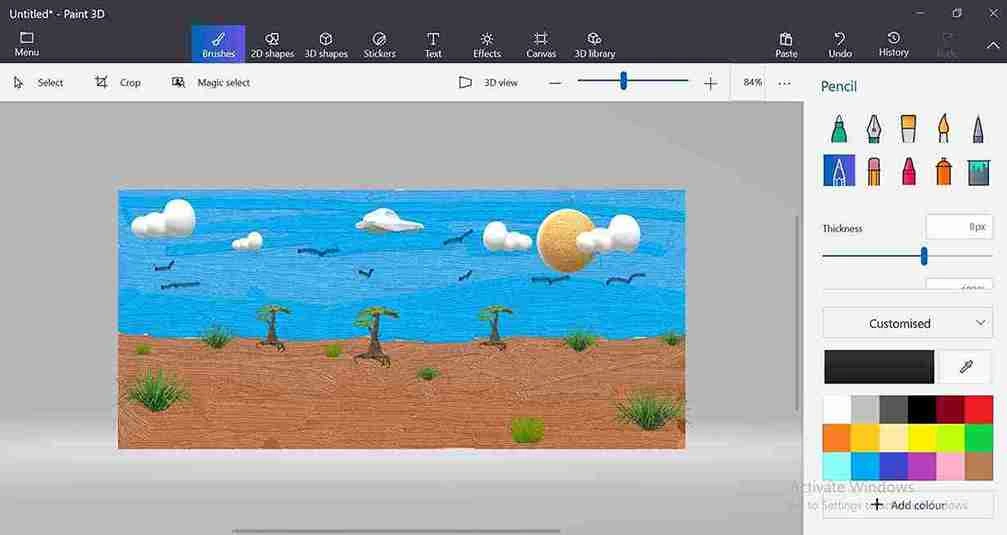Click the sun on the canvas

[564, 240]
